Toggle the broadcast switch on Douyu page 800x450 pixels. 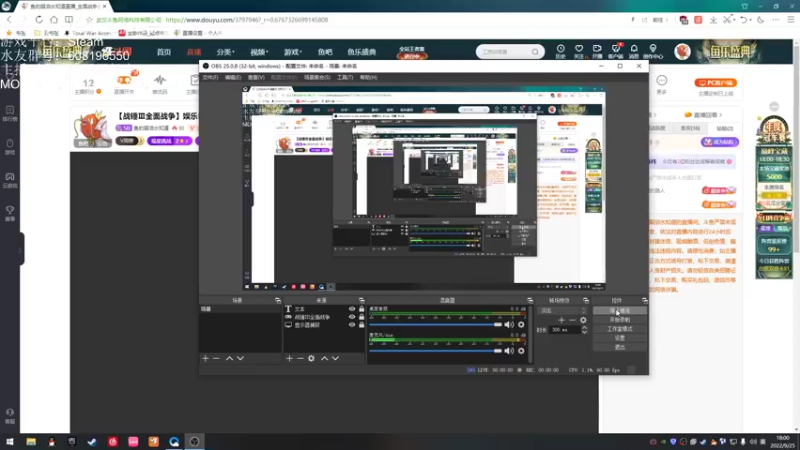click(x=124, y=80)
